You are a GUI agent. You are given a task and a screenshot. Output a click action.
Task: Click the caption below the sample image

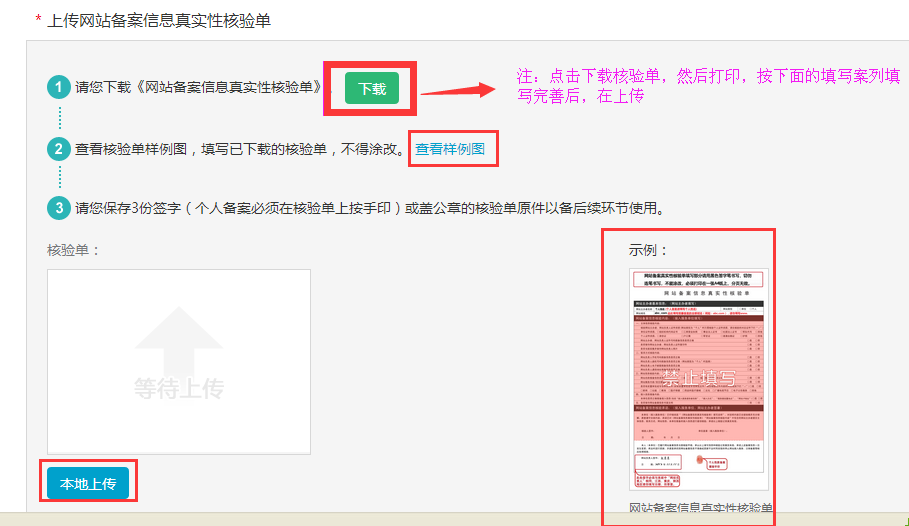click(701, 508)
